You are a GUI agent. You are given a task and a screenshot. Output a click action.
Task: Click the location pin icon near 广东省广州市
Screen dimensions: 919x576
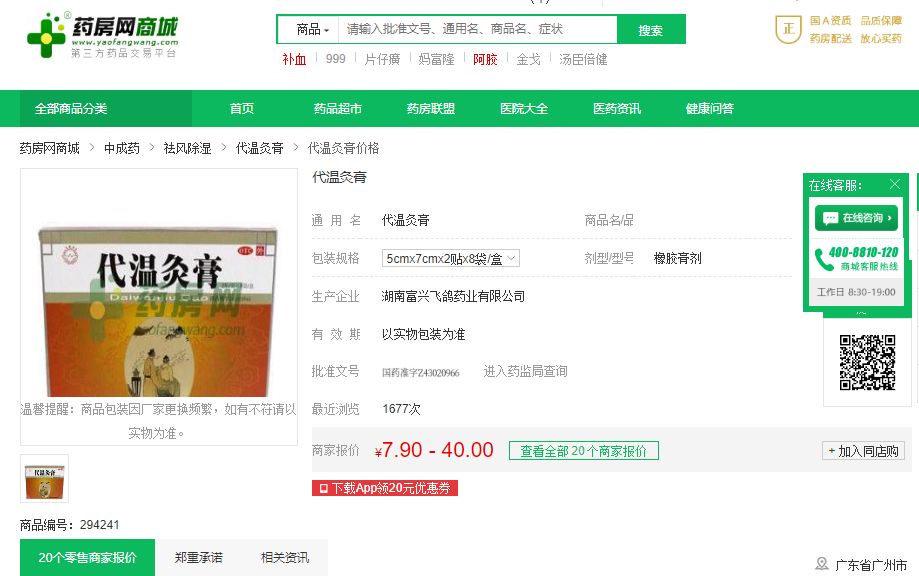822,564
